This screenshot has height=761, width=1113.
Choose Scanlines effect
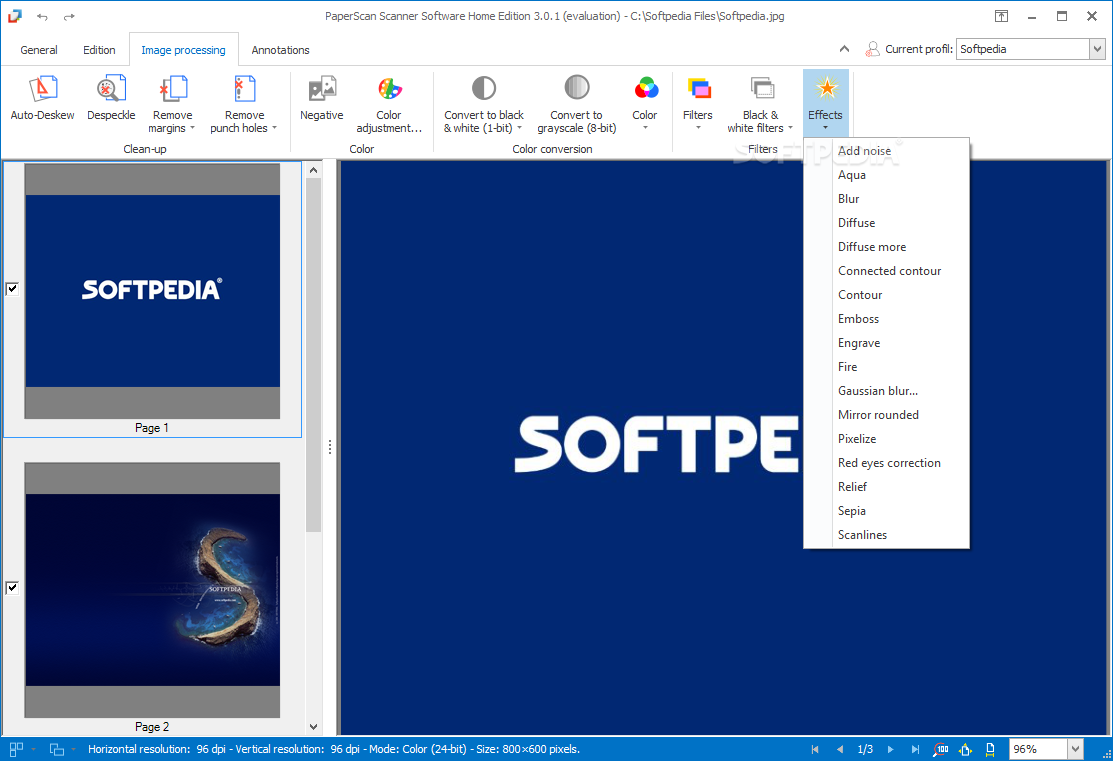887,535
